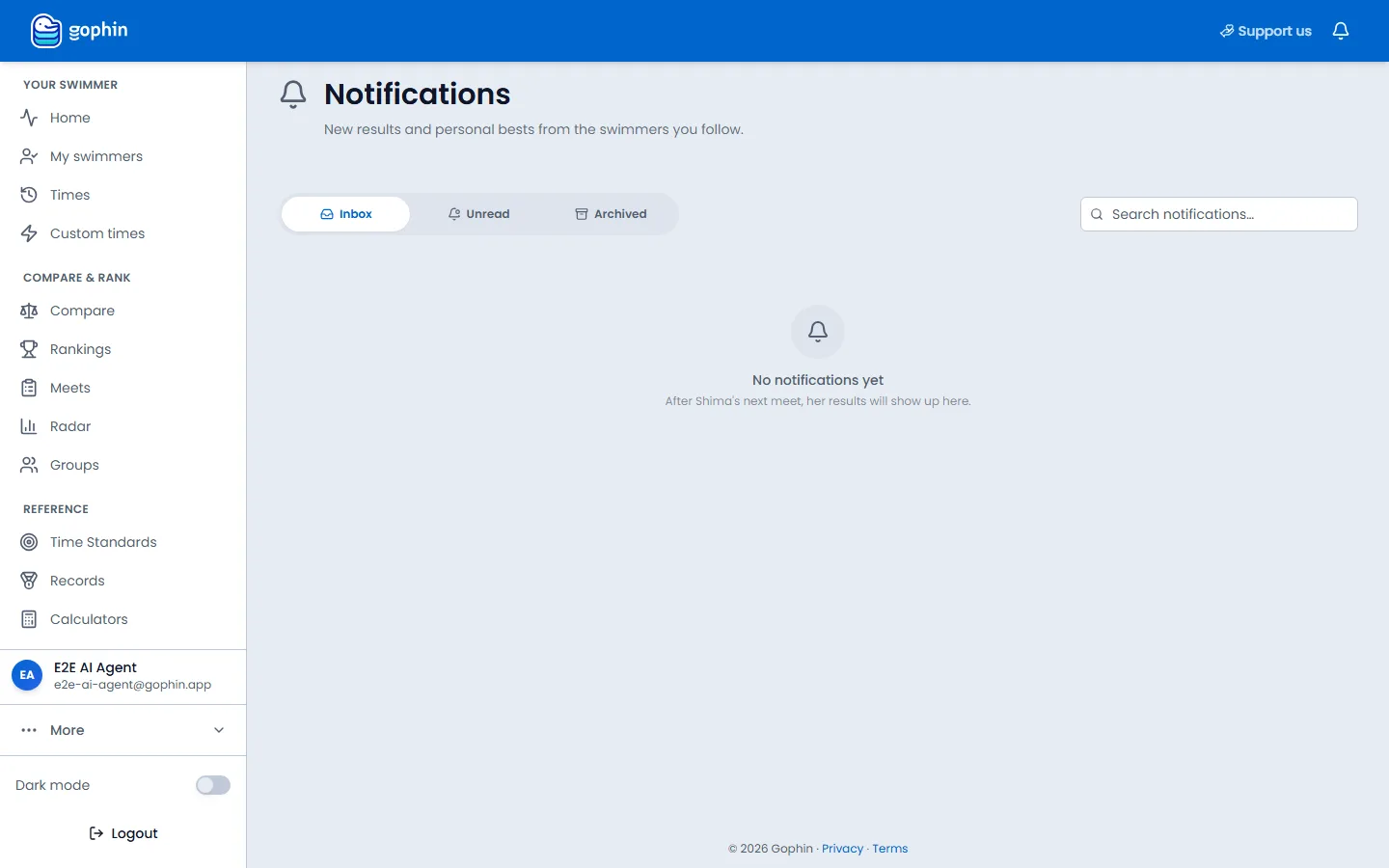Click the E2E AI Agent name
1389x868 pixels.
pos(95,667)
